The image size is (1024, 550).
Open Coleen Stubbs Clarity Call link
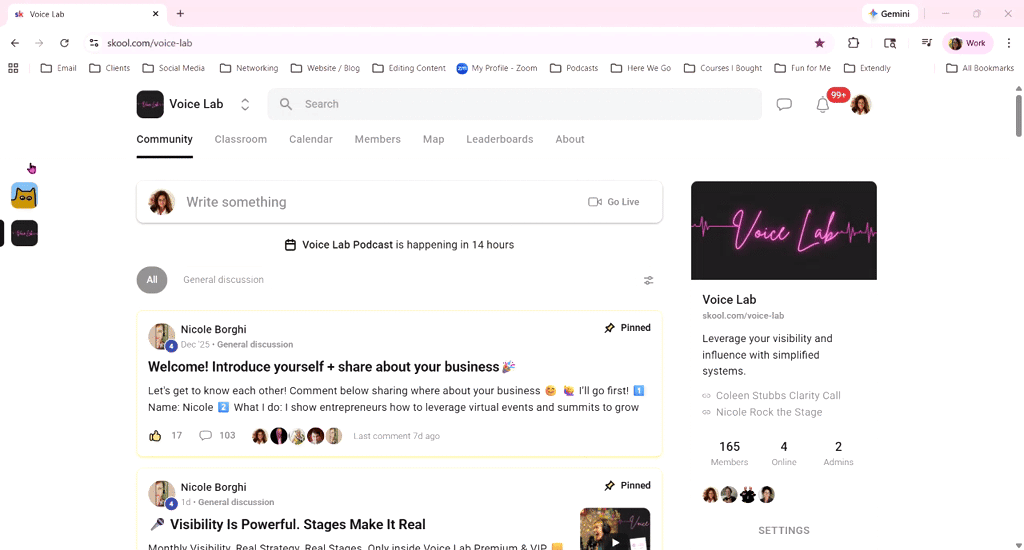pyautogui.click(x=778, y=395)
